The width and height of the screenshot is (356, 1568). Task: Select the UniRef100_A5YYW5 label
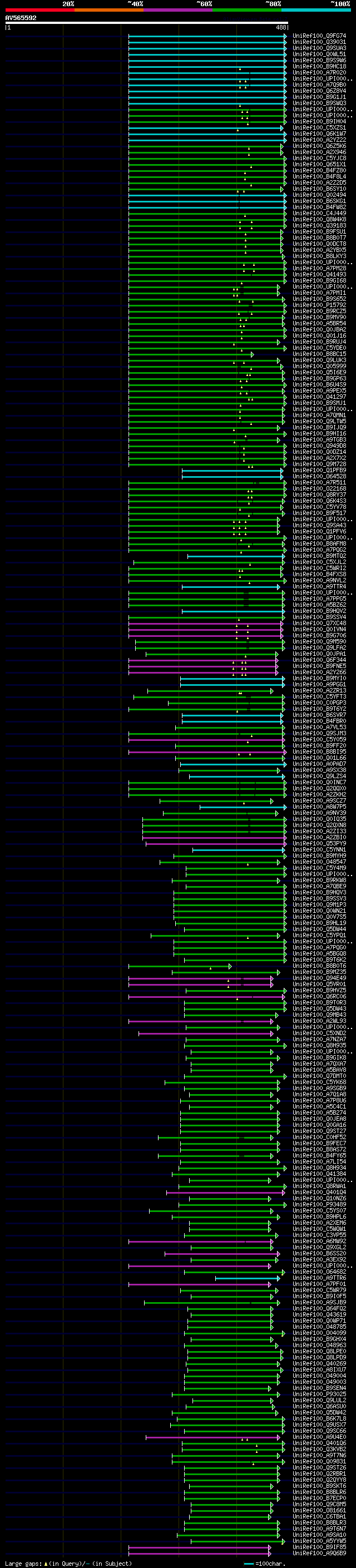click(x=319, y=1541)
